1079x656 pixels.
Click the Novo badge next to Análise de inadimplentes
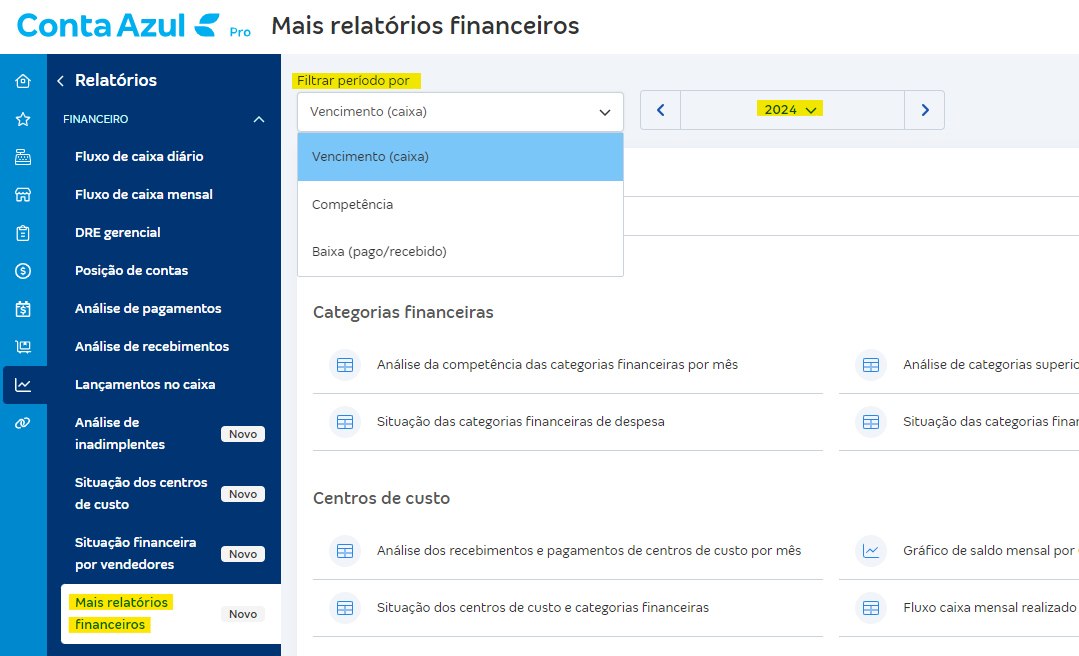click(243, 434)
